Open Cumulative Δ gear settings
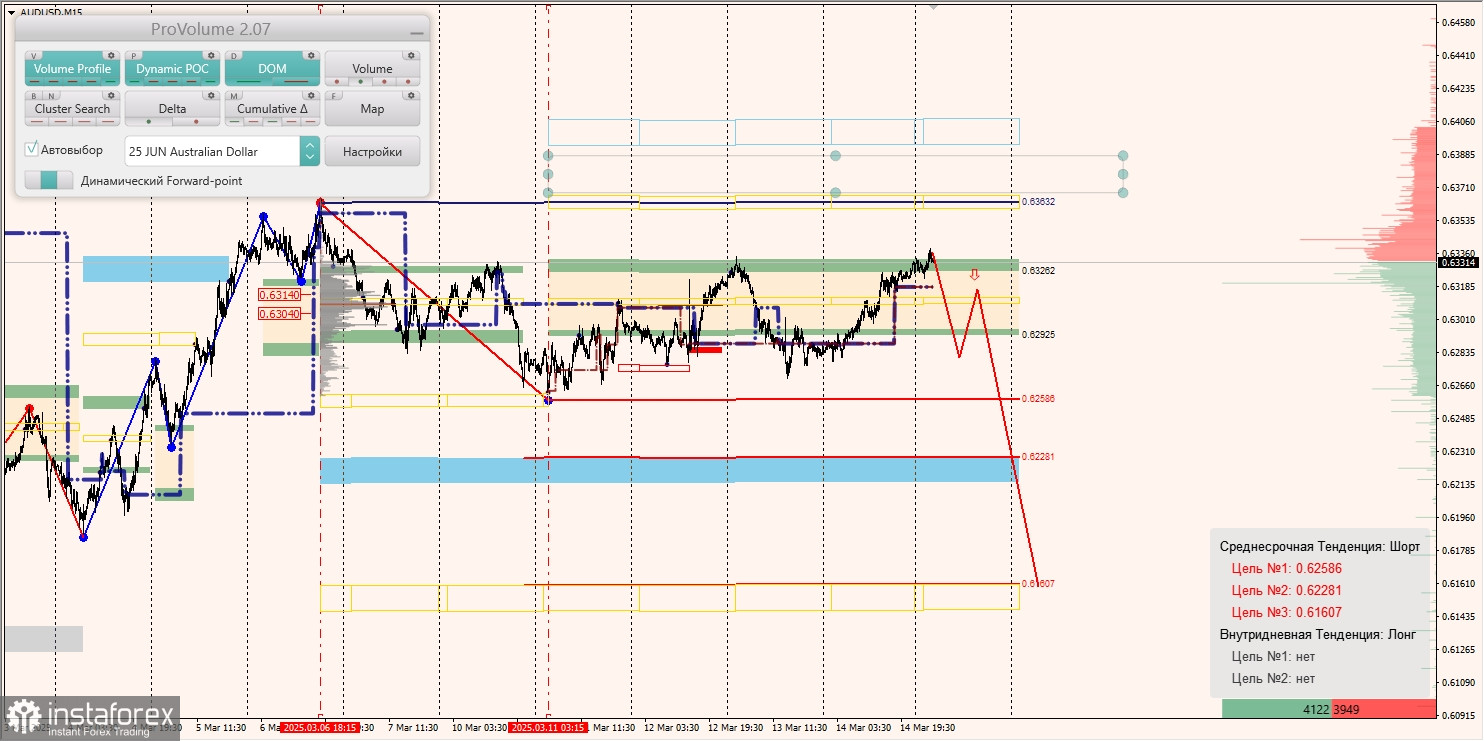The image size is (1484, 741). click(311, 95)
